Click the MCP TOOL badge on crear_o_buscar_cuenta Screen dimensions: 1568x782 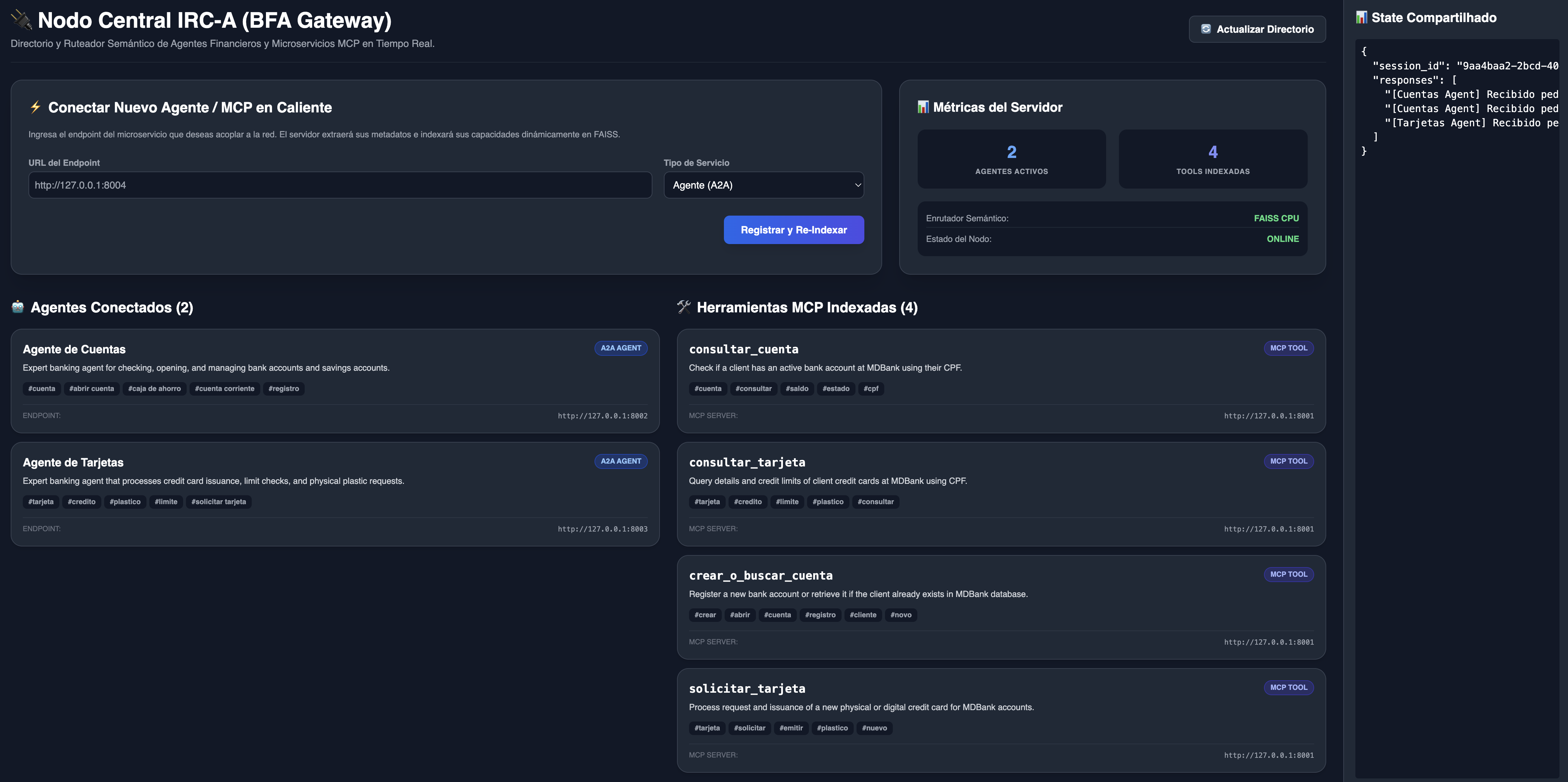(1289, 575)
